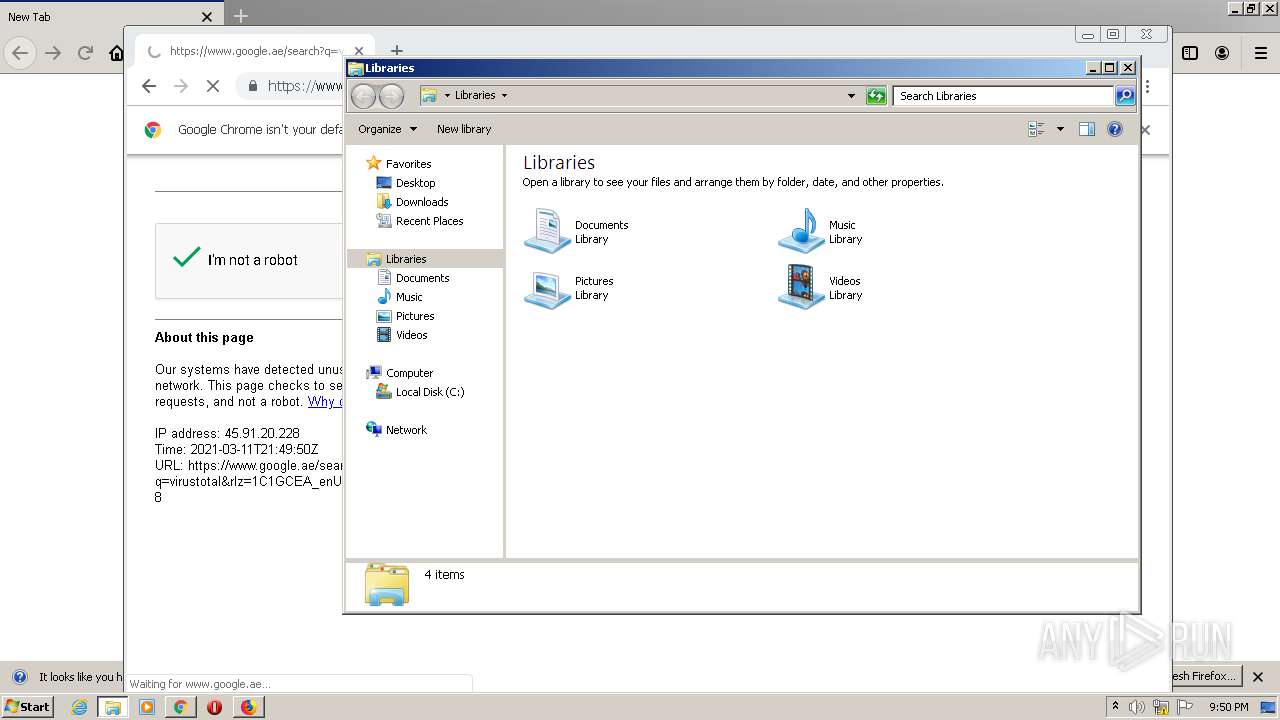Open Documents library in main pane
This screenshot has height=720, width=1280.
(577, 231)
